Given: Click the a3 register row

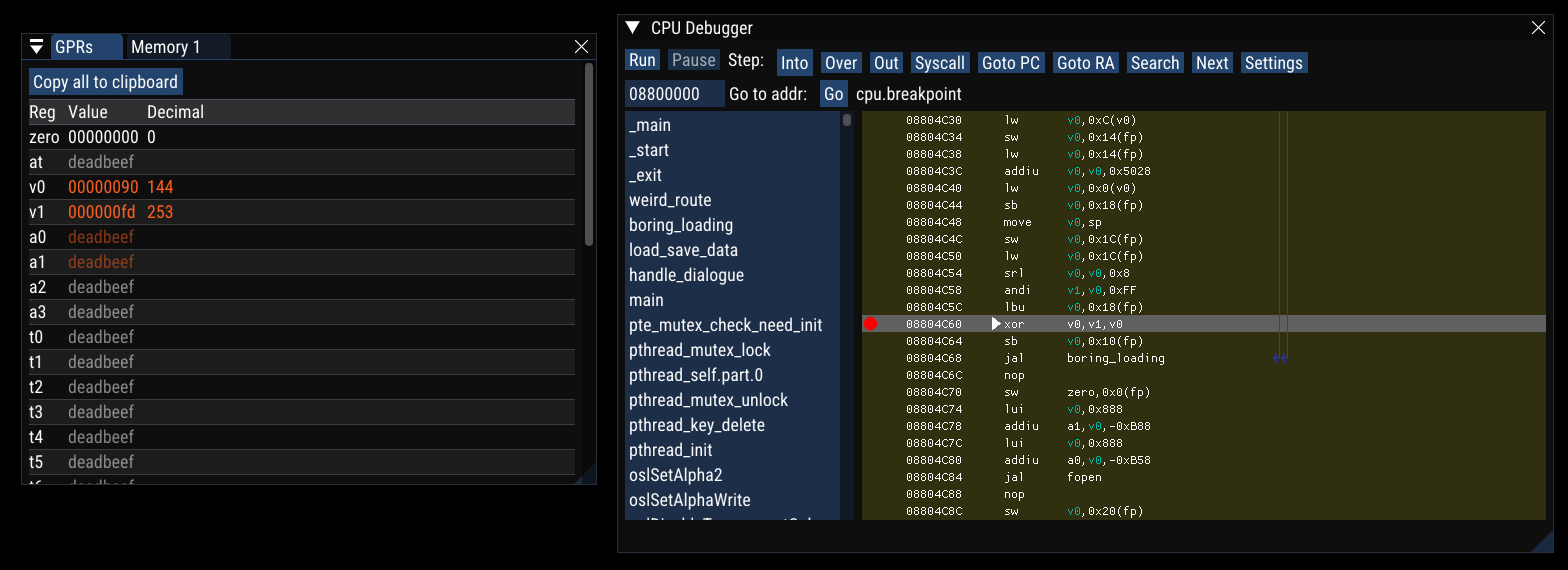Looking at the screenshot, I should [x=302, y=312].
